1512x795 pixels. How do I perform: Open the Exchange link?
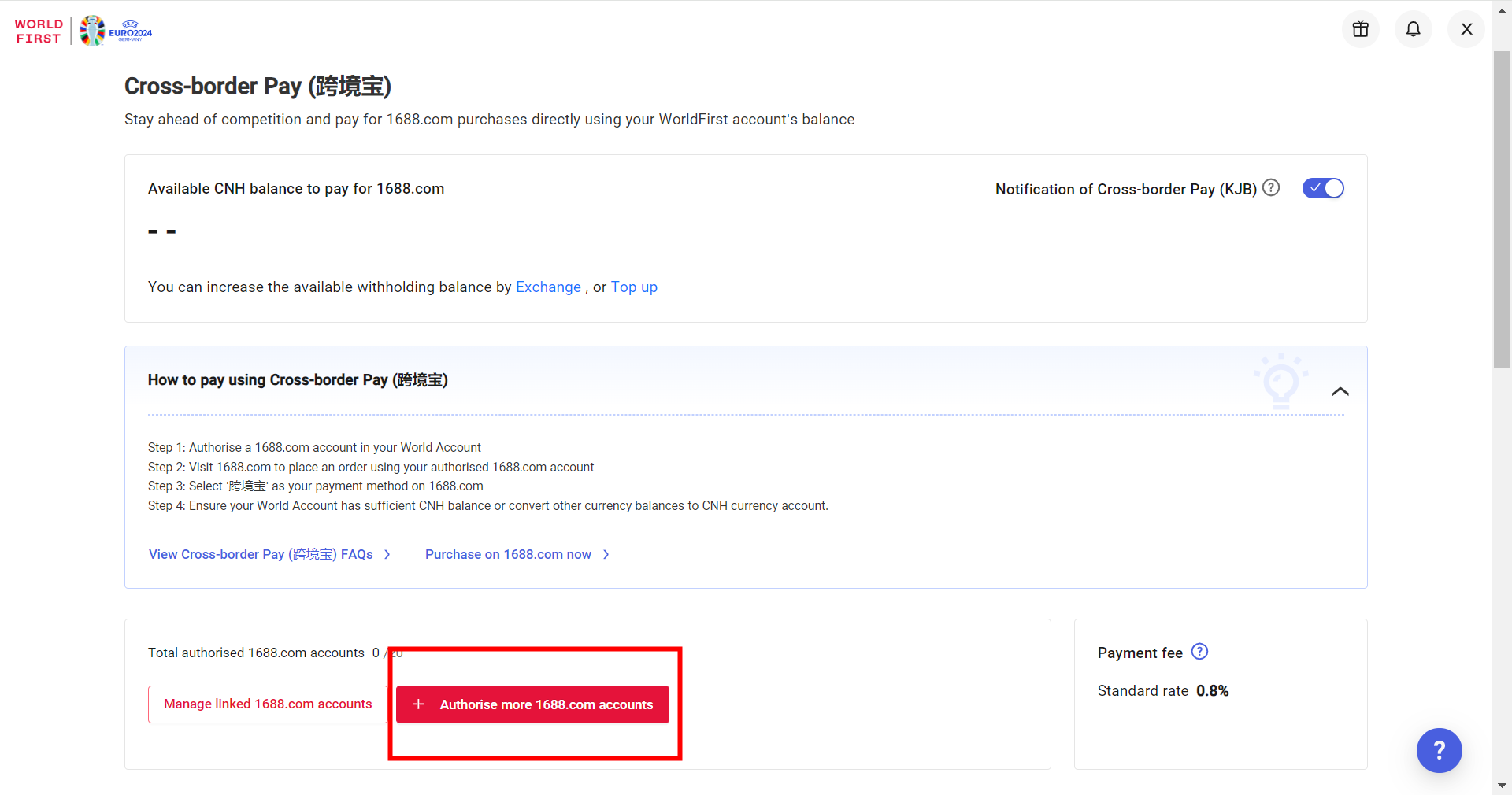click(x=548, y=287)
